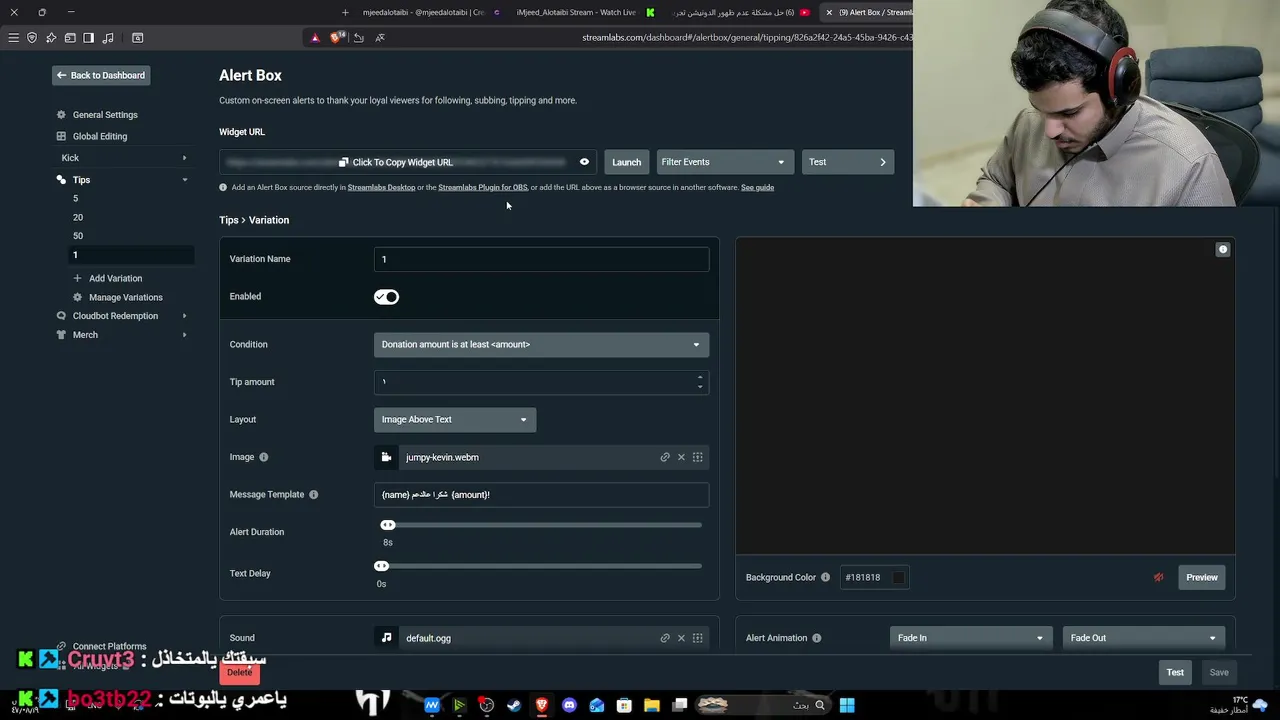
Task: Open the browser hamburger menu
Action: (x=13, y=38)
